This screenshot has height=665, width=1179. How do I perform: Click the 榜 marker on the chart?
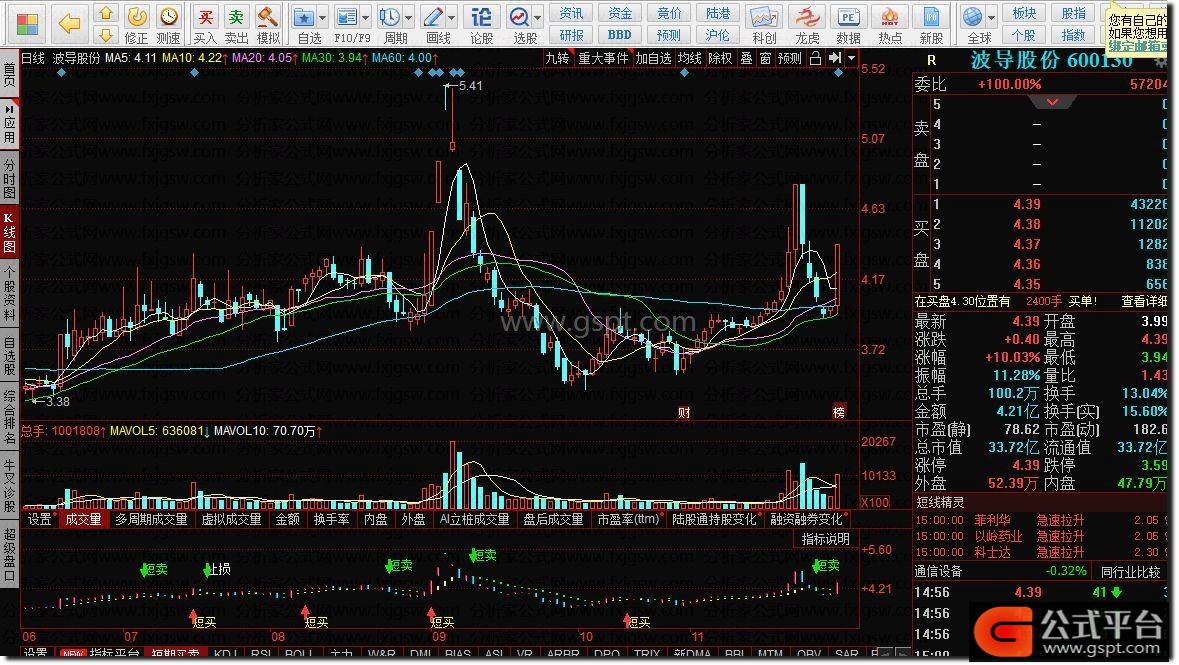(x=838, y=412)
